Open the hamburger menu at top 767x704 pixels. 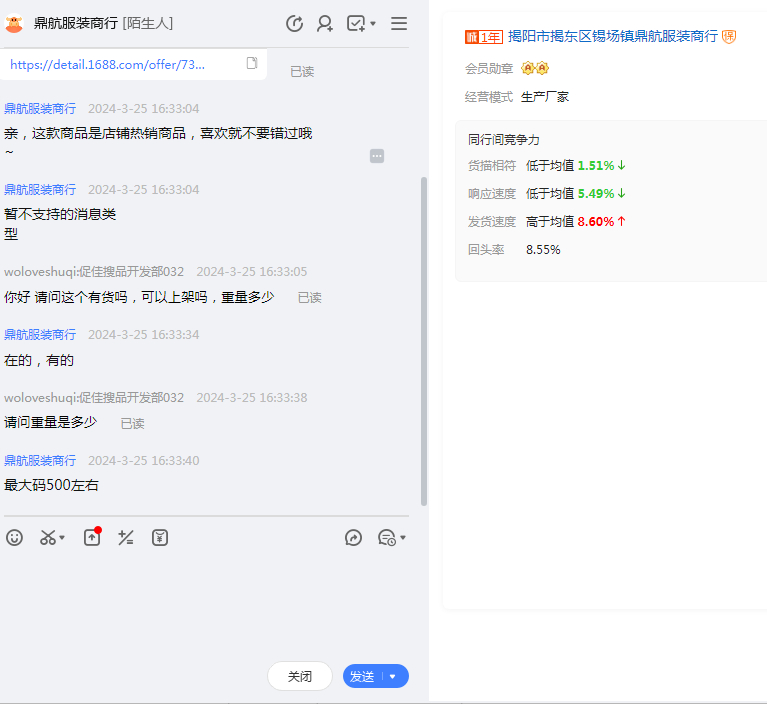pos(399,23)
